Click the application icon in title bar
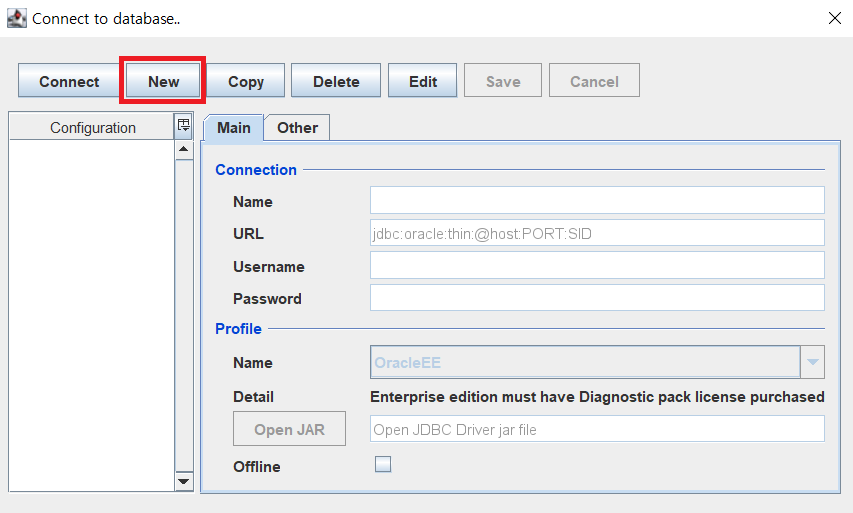The image size is (853, 513). coord(16,18)
